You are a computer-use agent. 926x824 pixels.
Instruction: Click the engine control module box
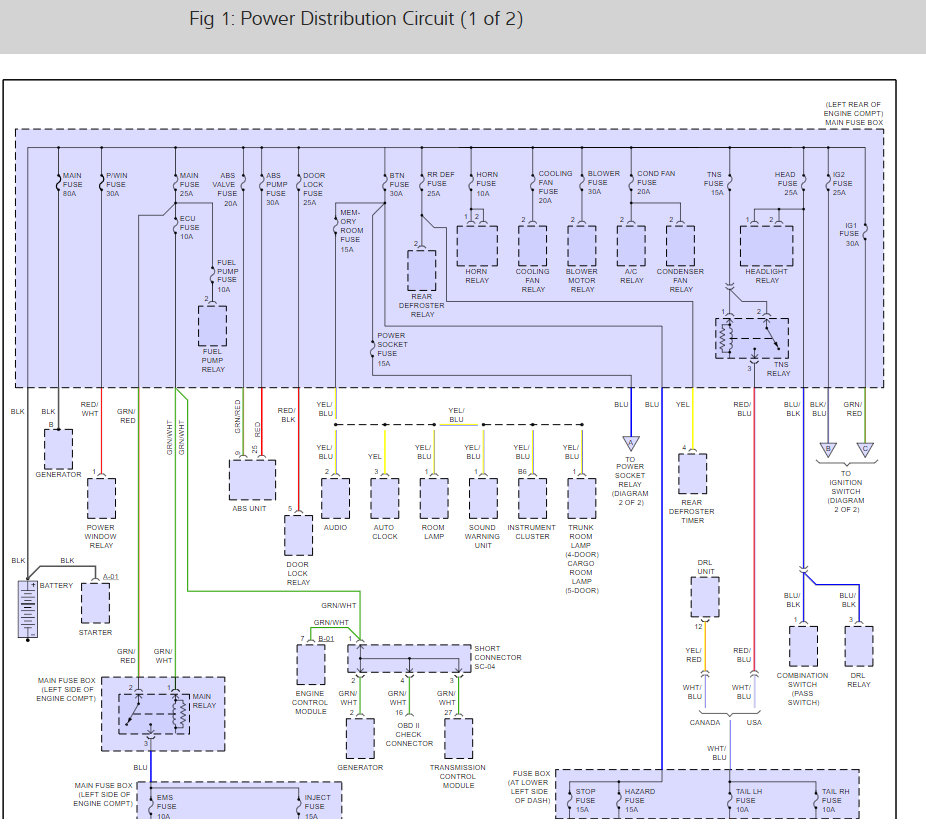coord(311,664)
